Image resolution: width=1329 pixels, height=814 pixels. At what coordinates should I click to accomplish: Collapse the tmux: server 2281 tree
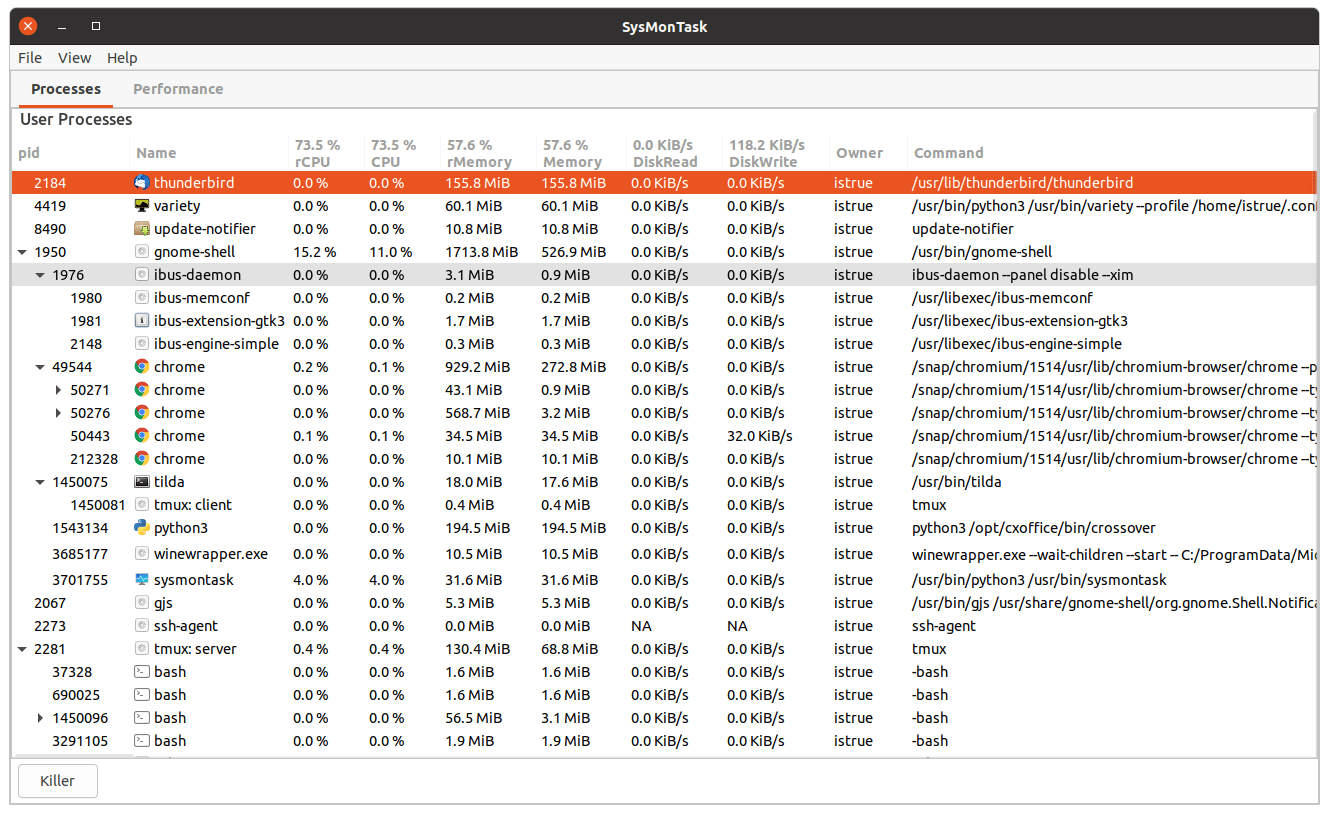[x=22, y=649]
